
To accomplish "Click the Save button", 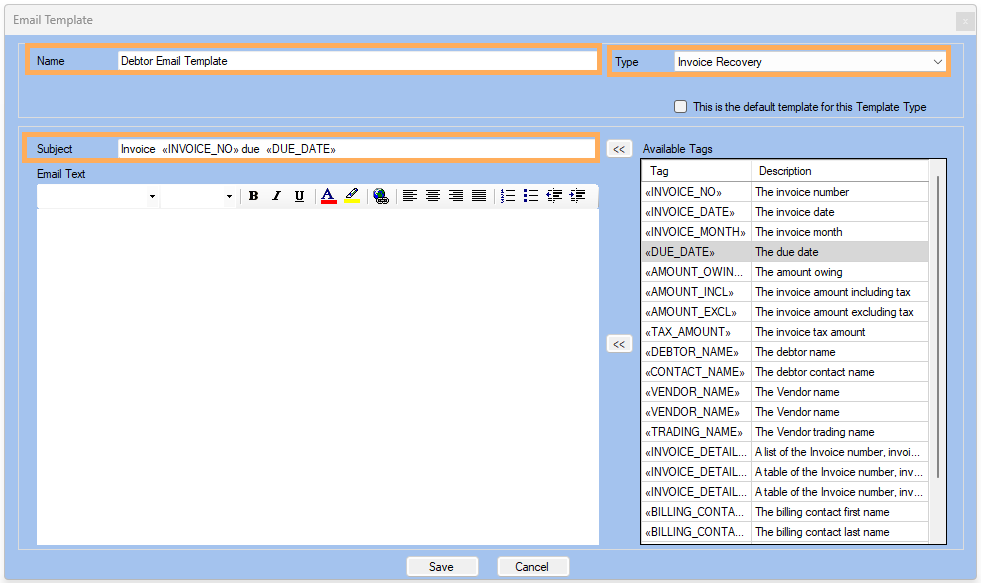I will (x=441, y=566).
